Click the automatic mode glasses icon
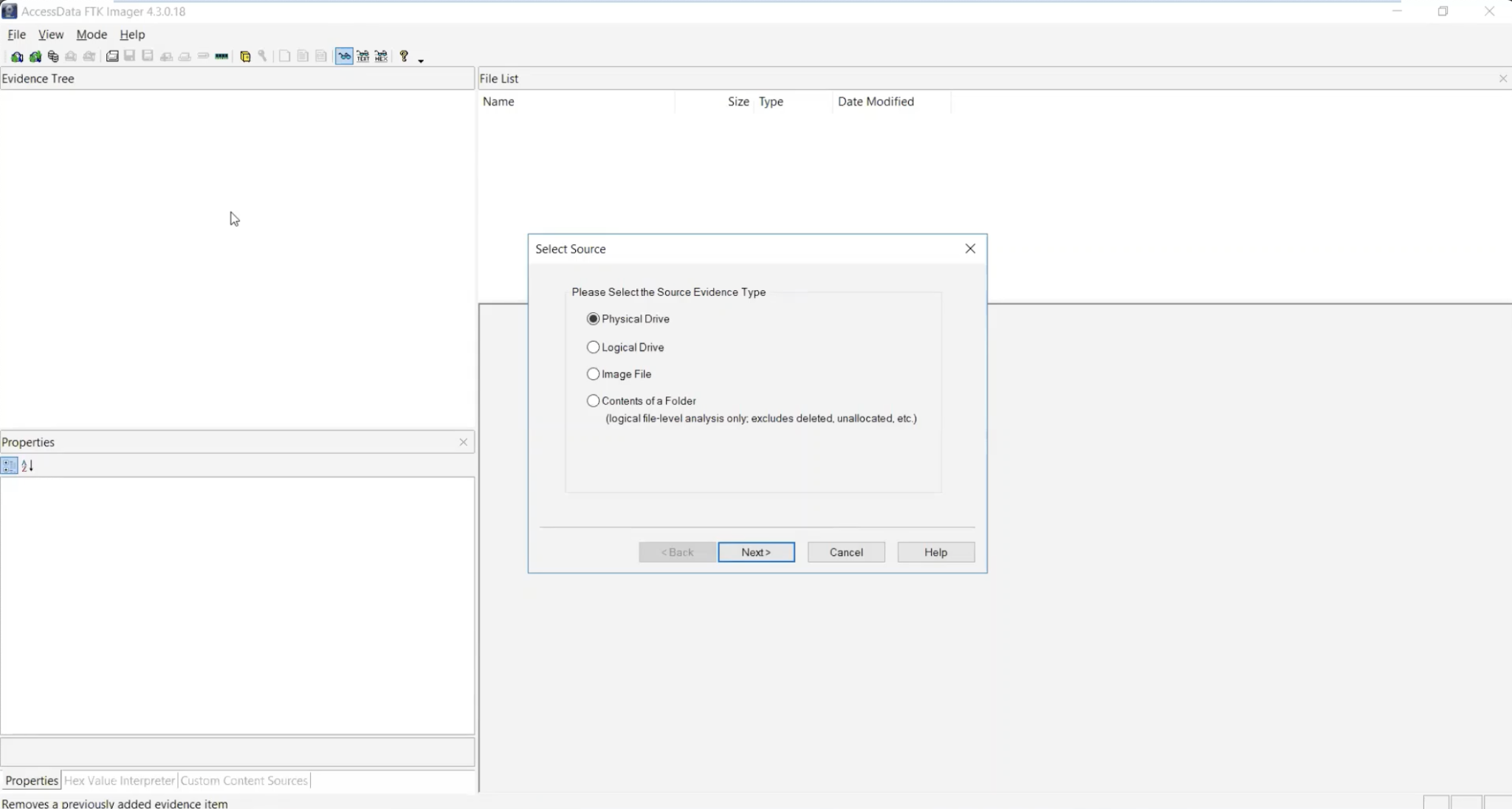Screen dimensions: 1512x809 click(x=344, y=56)
